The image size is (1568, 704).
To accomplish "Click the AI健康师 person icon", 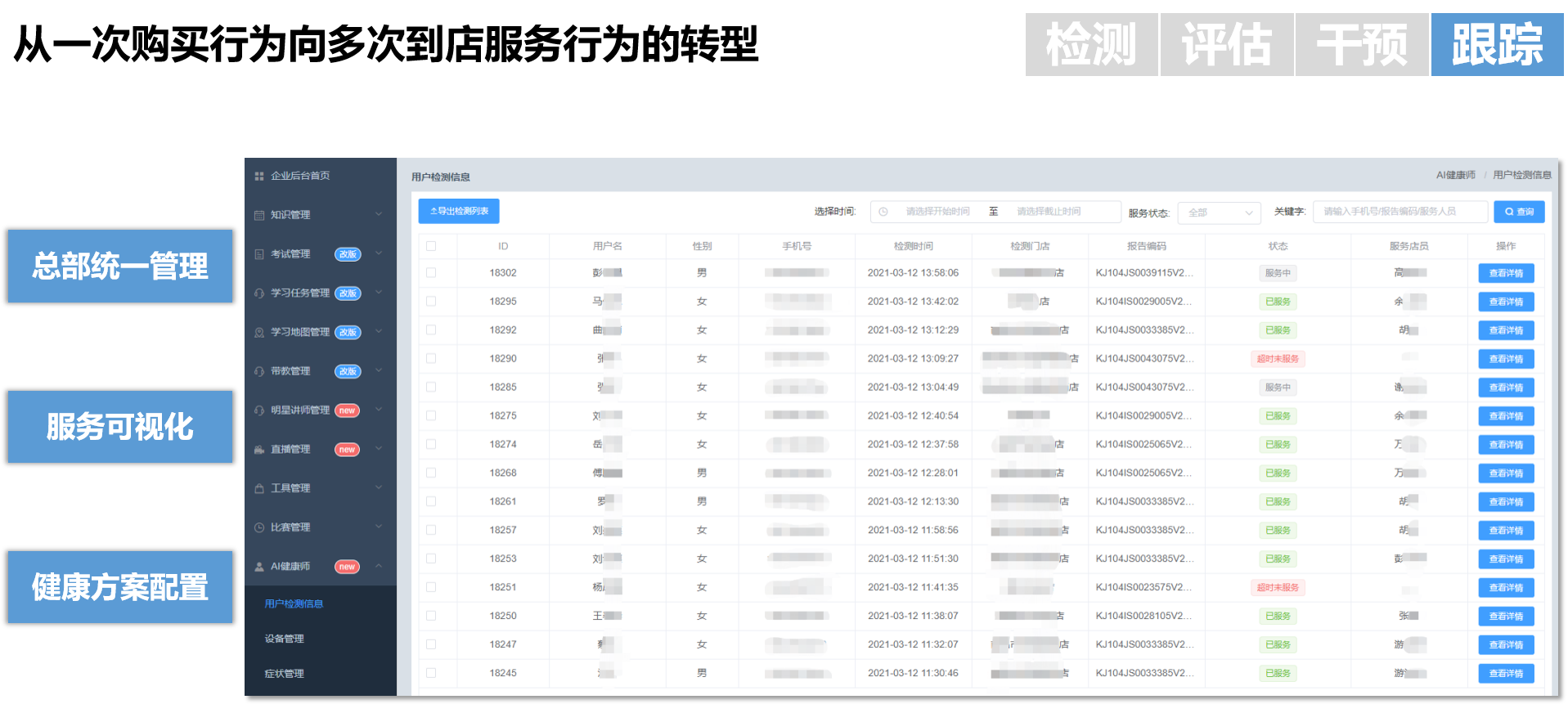I will tap(259, 566).
